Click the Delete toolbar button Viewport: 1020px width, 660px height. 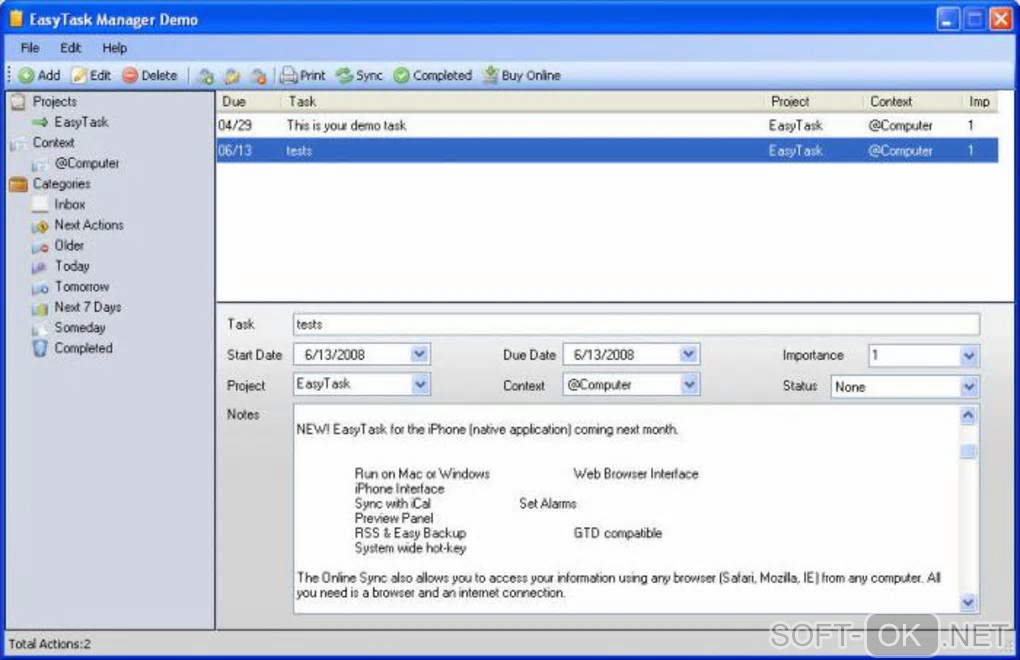tap(150, 75)
